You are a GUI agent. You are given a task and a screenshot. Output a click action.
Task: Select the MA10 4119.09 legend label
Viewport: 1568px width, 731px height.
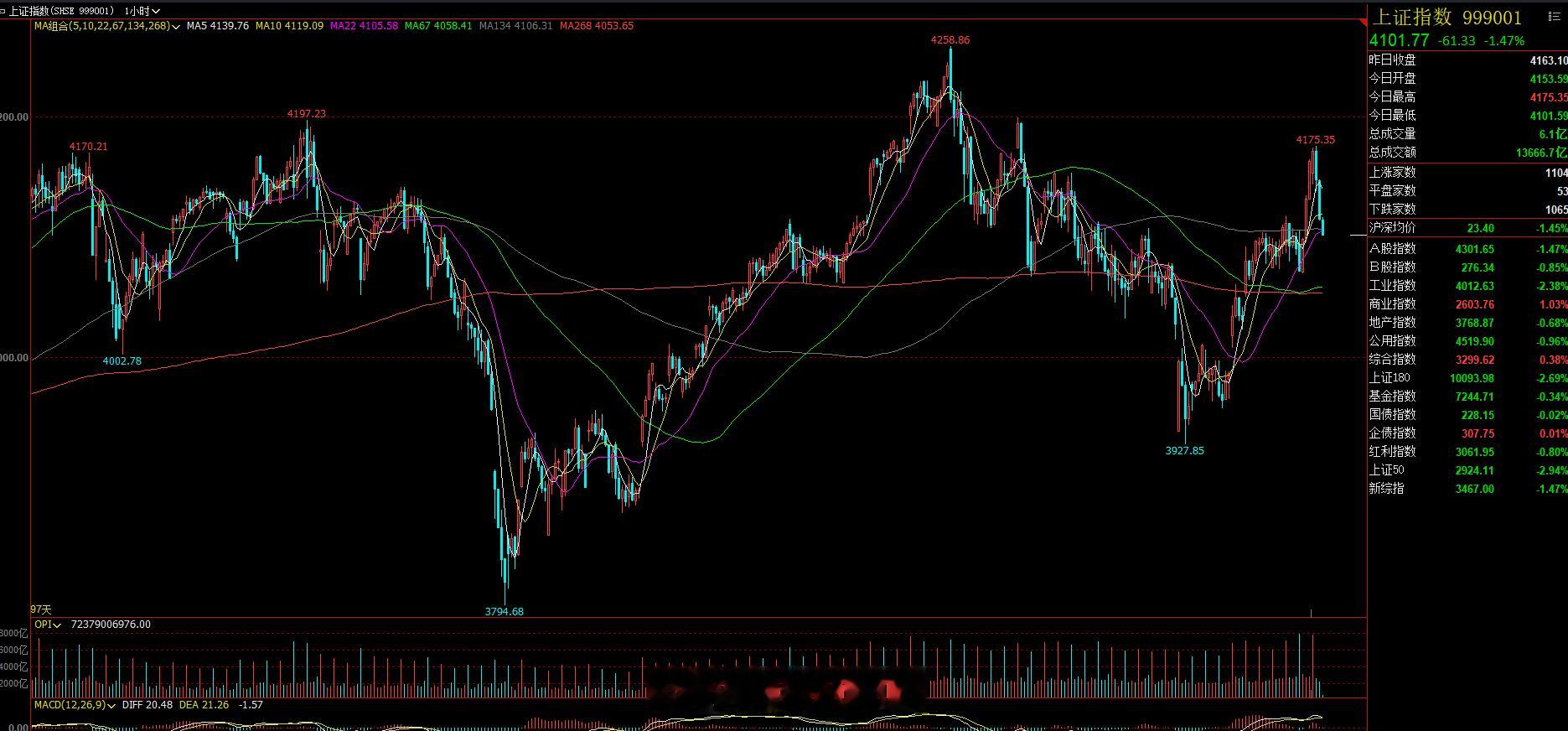(289, 26)
